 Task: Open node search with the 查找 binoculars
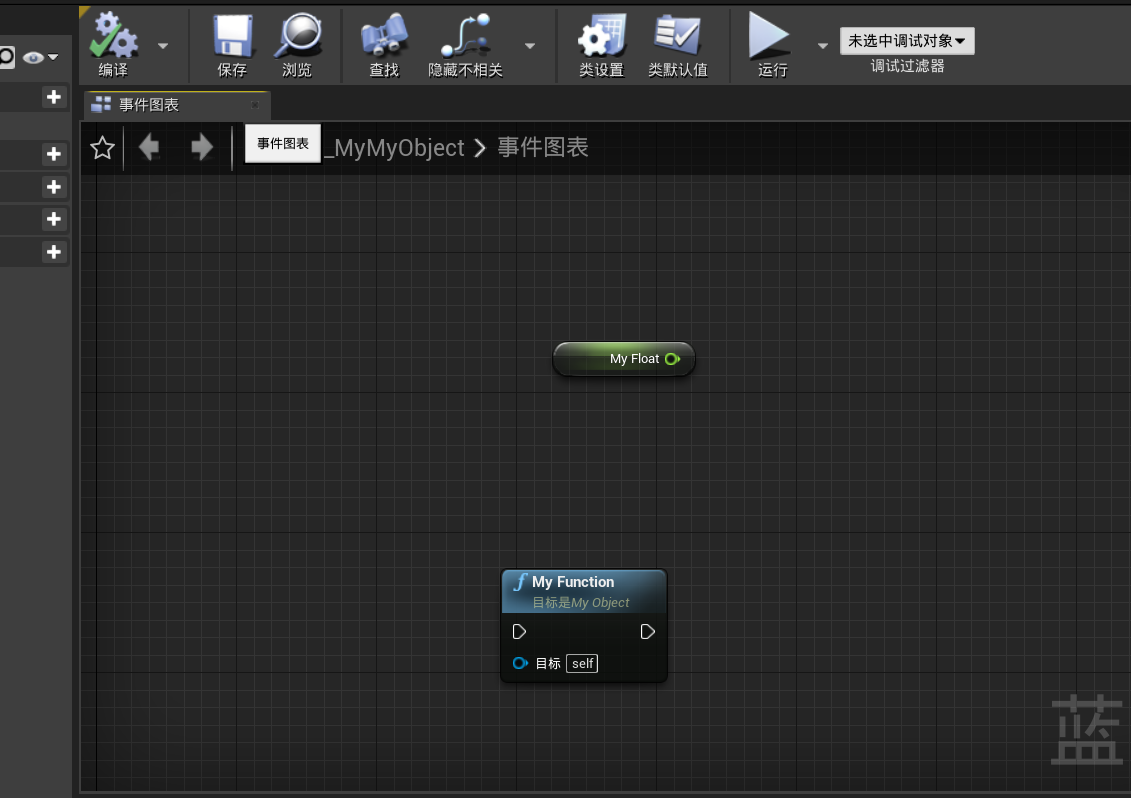pos(384,45)
